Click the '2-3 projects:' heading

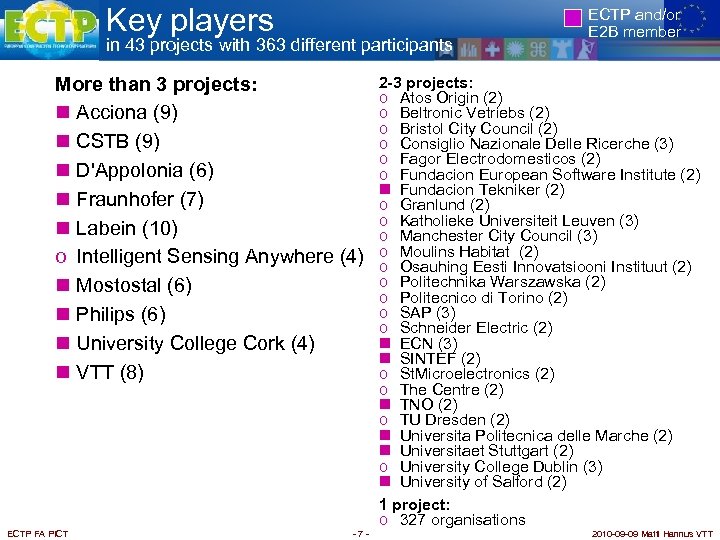(426, 83)
